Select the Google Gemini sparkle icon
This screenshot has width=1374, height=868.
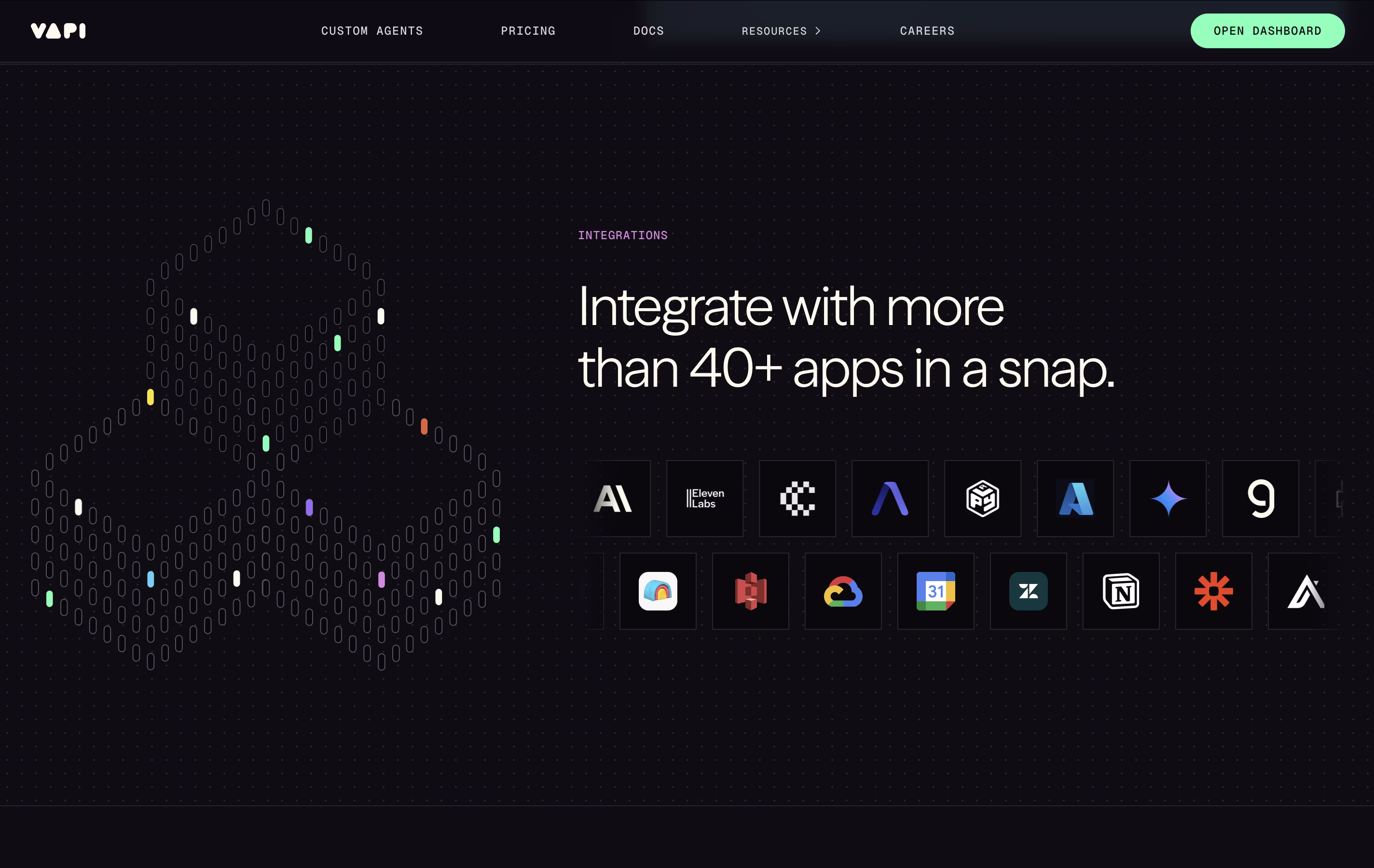1168,499
